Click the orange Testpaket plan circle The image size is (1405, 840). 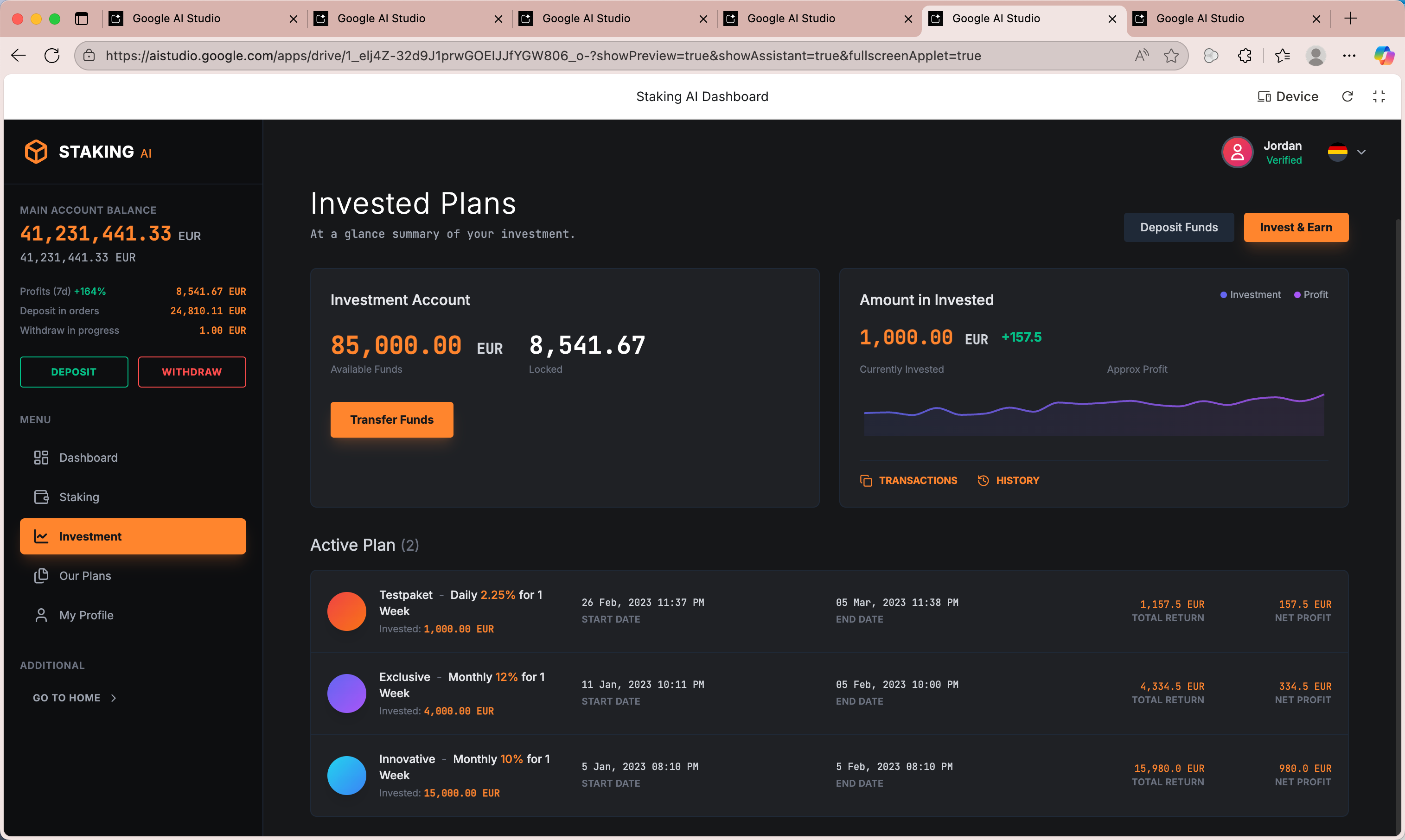(346, 611)
